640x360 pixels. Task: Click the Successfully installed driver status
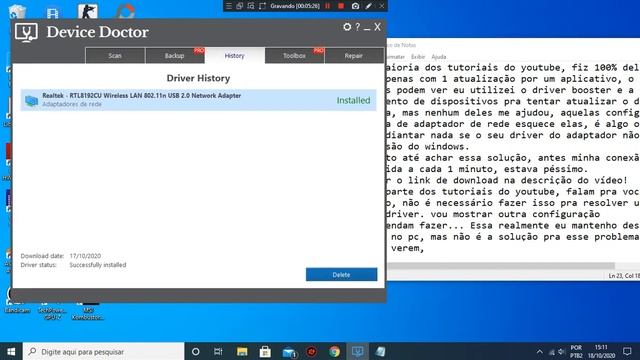[x=98, y=265]
